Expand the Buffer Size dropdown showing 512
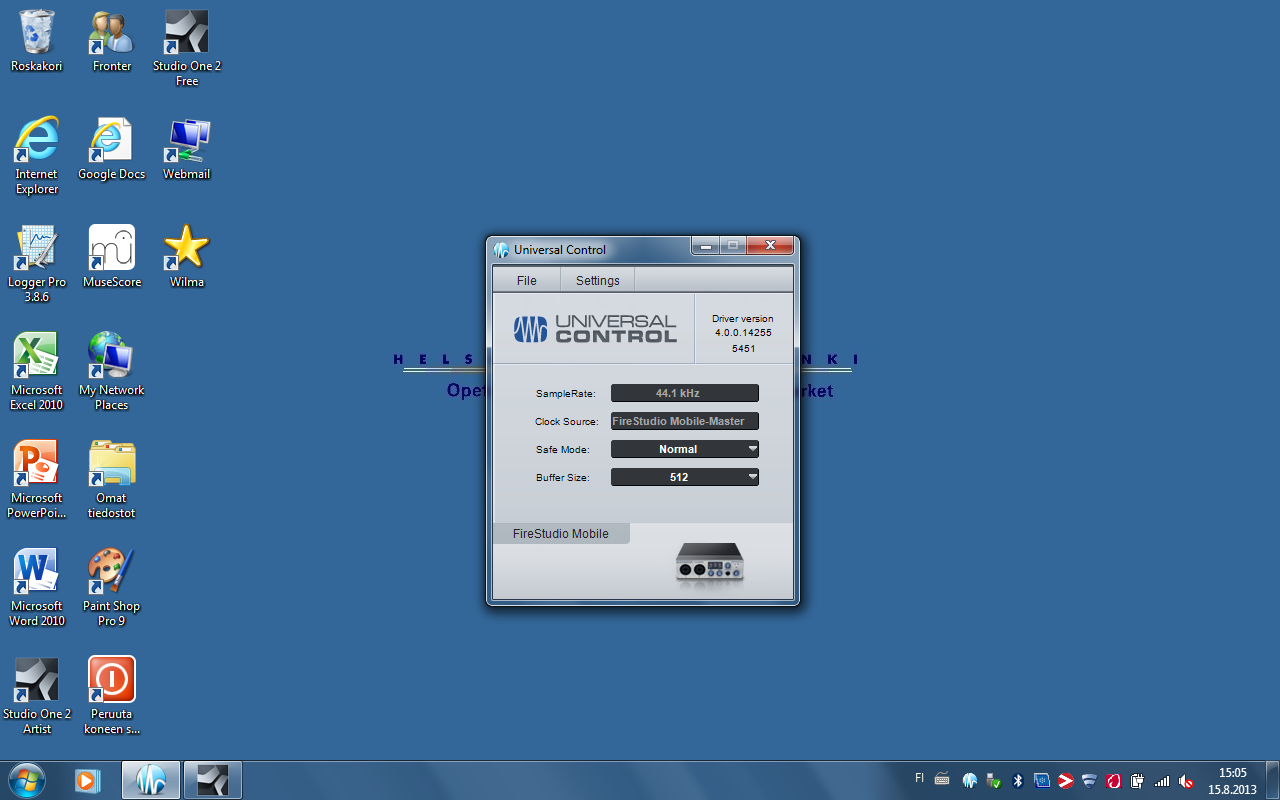This screenshot has width=1280, height=800. [685, 477]
